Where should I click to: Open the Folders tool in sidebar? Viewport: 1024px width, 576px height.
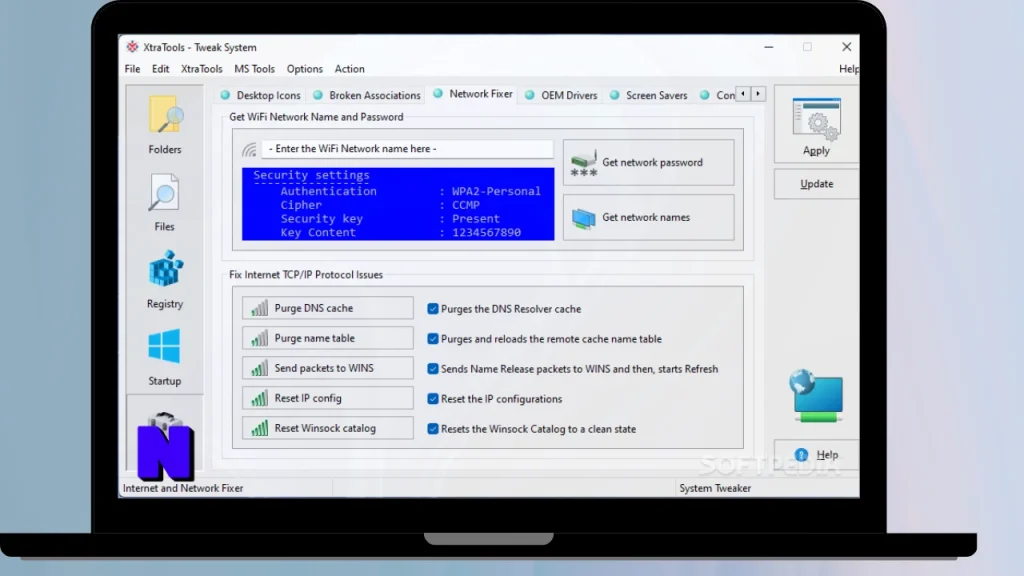[x=165, y=124]
